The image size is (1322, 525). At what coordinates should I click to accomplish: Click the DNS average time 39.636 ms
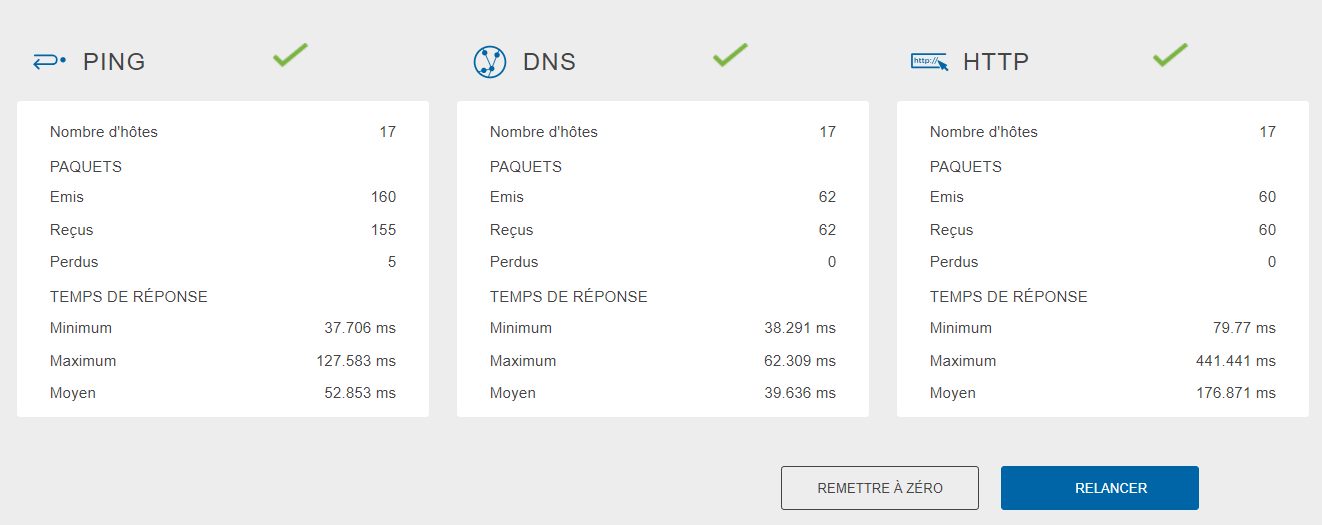coord(801,393)
